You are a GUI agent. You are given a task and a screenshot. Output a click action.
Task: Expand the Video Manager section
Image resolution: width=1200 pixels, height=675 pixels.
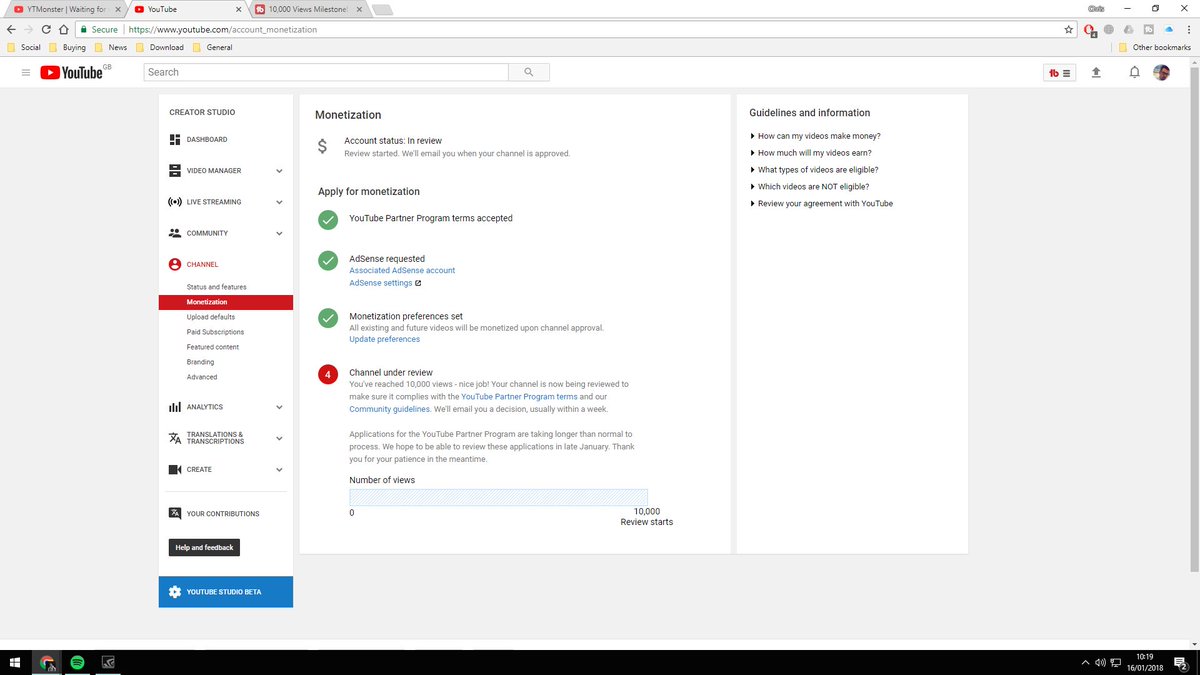coord(279,171)
